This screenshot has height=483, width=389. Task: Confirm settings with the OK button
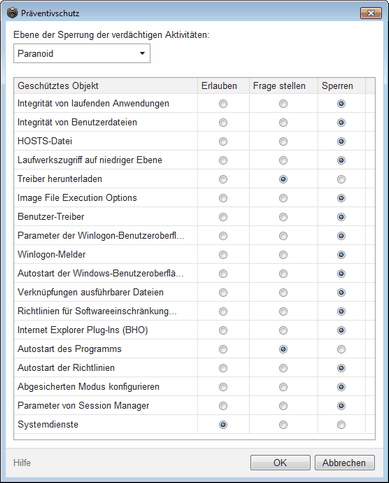click(x=280, y=463)
